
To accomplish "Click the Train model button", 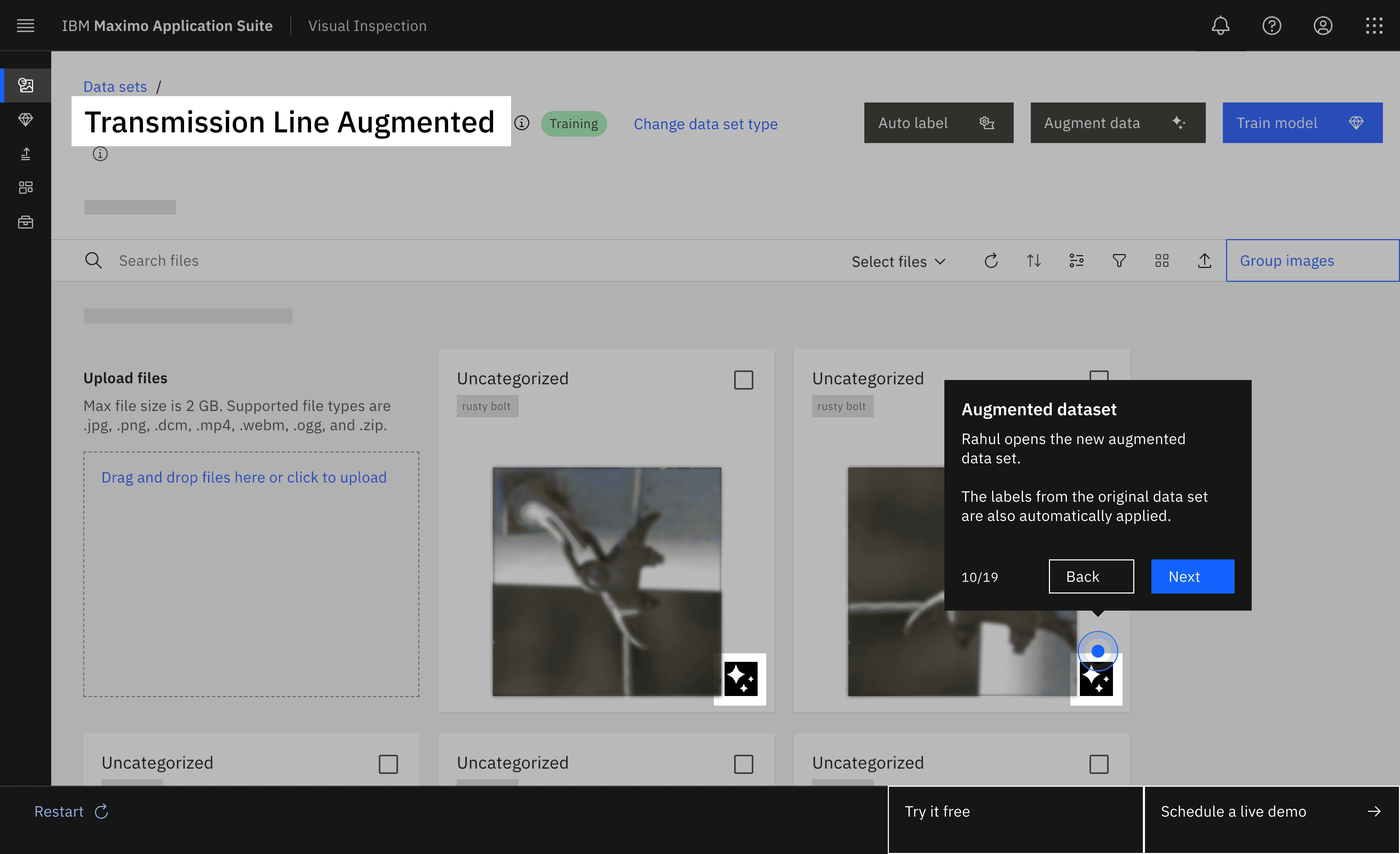I will click(1302, 123).
